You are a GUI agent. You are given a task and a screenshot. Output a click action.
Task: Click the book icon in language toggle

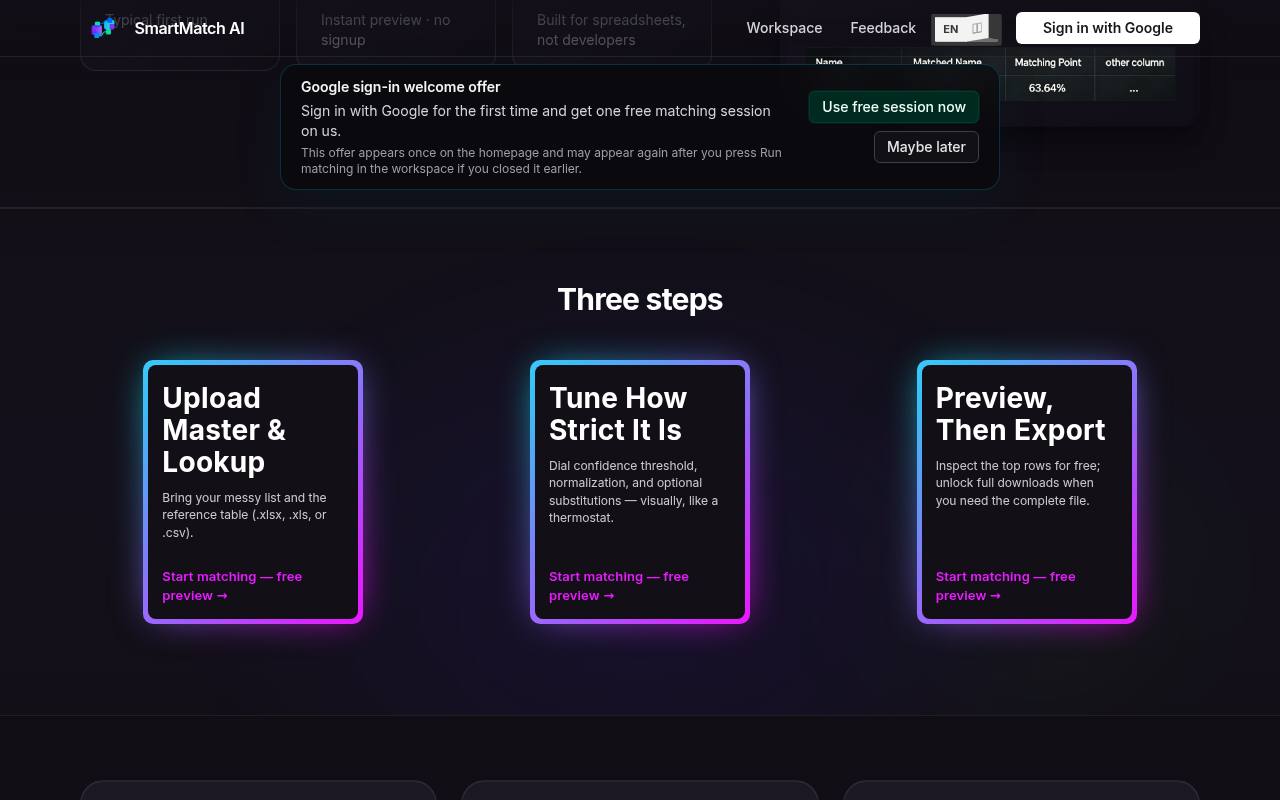pos(977,28)
